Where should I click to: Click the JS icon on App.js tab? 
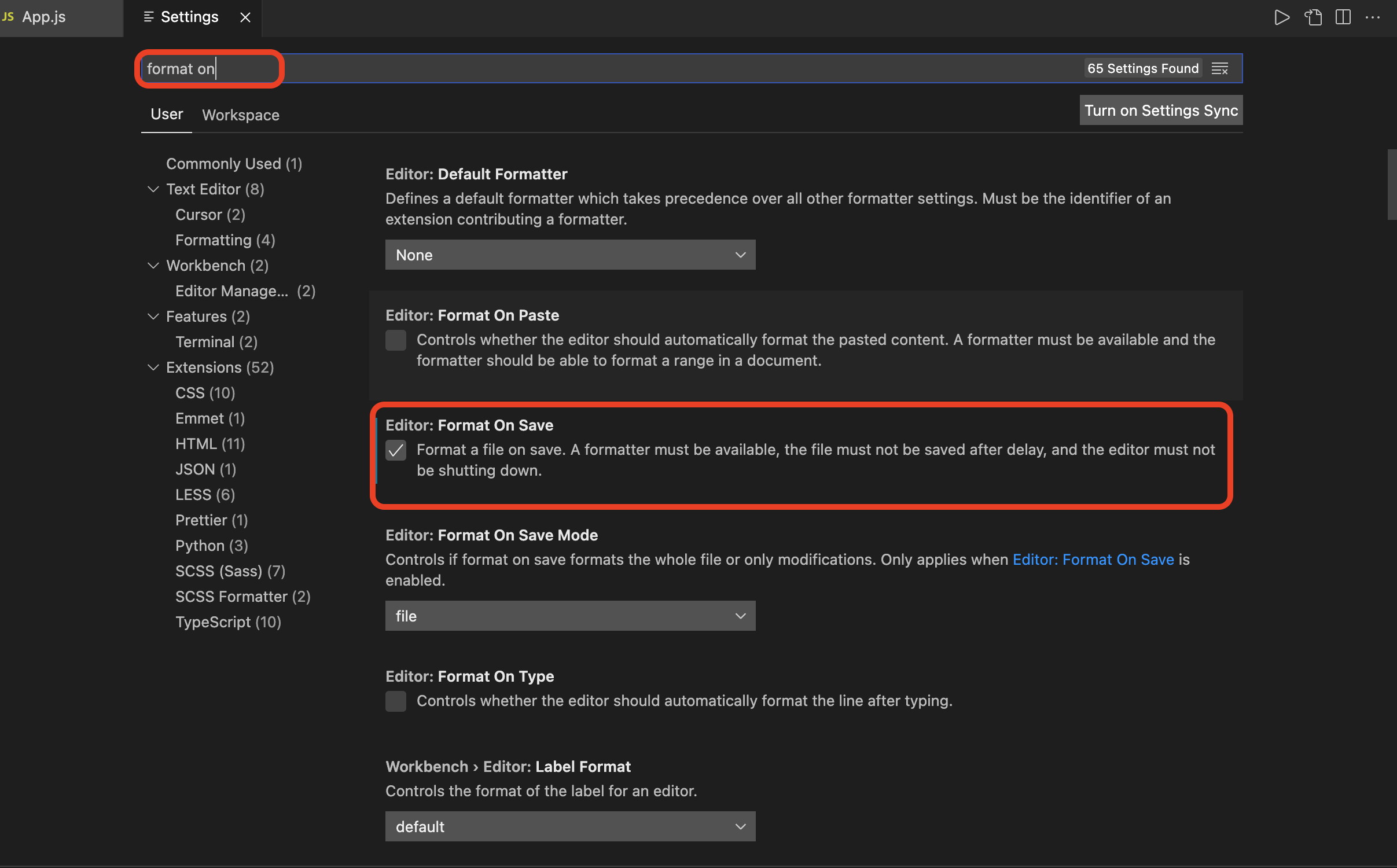pos(9,17)
